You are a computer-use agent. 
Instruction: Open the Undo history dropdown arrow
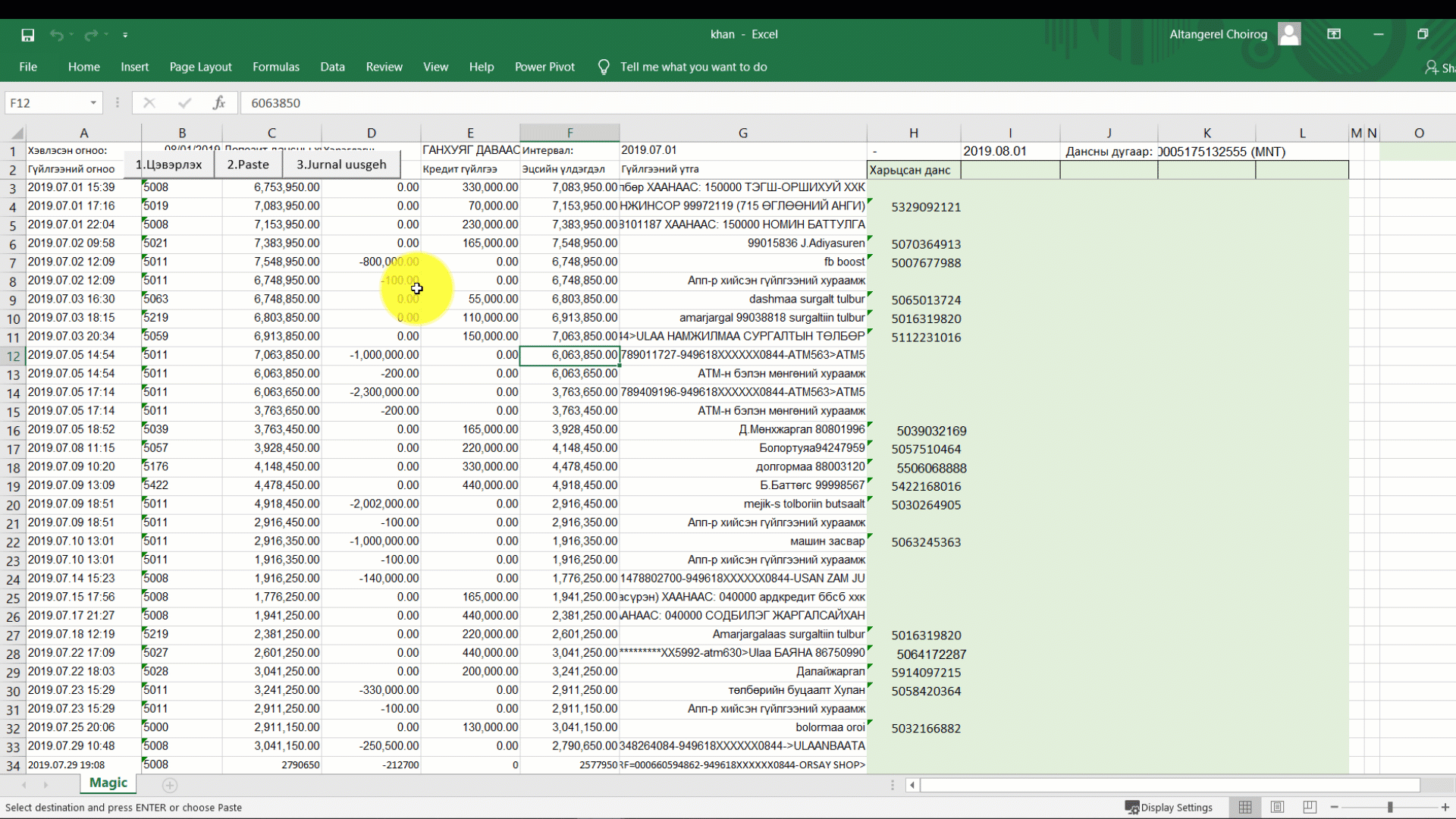pyautogui.click(x=72, y=35)
